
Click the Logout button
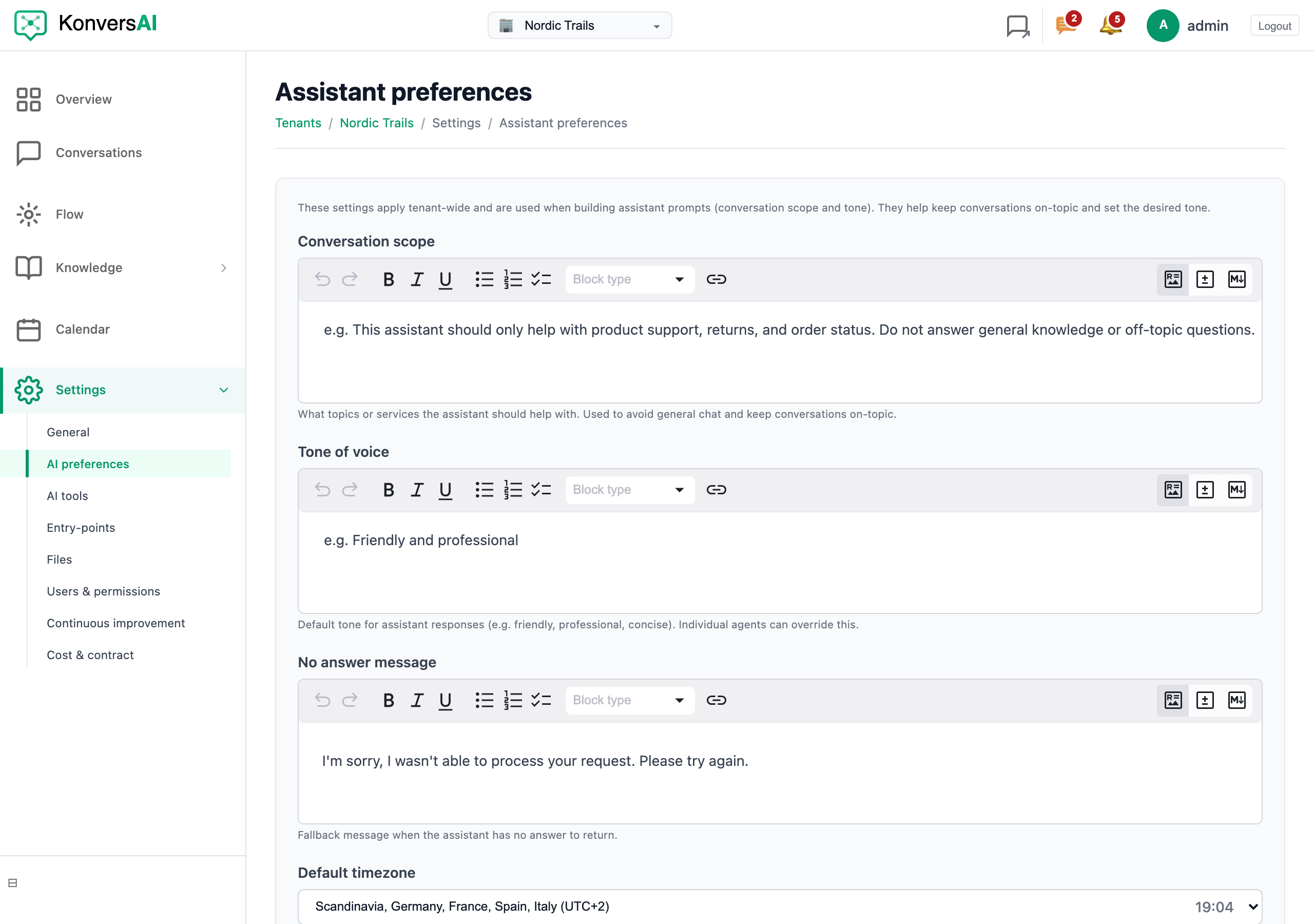pos(1274,26)
